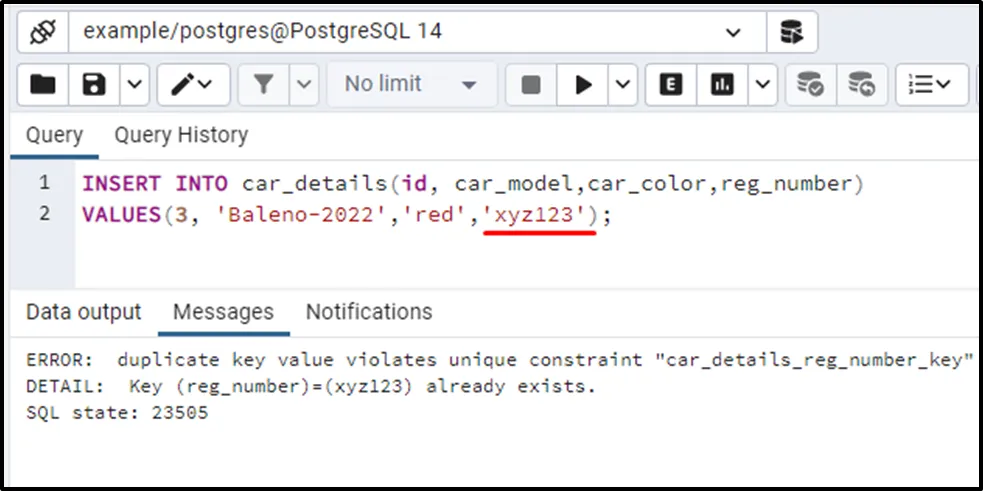Click the Stop query button

[x=531, y=85]
